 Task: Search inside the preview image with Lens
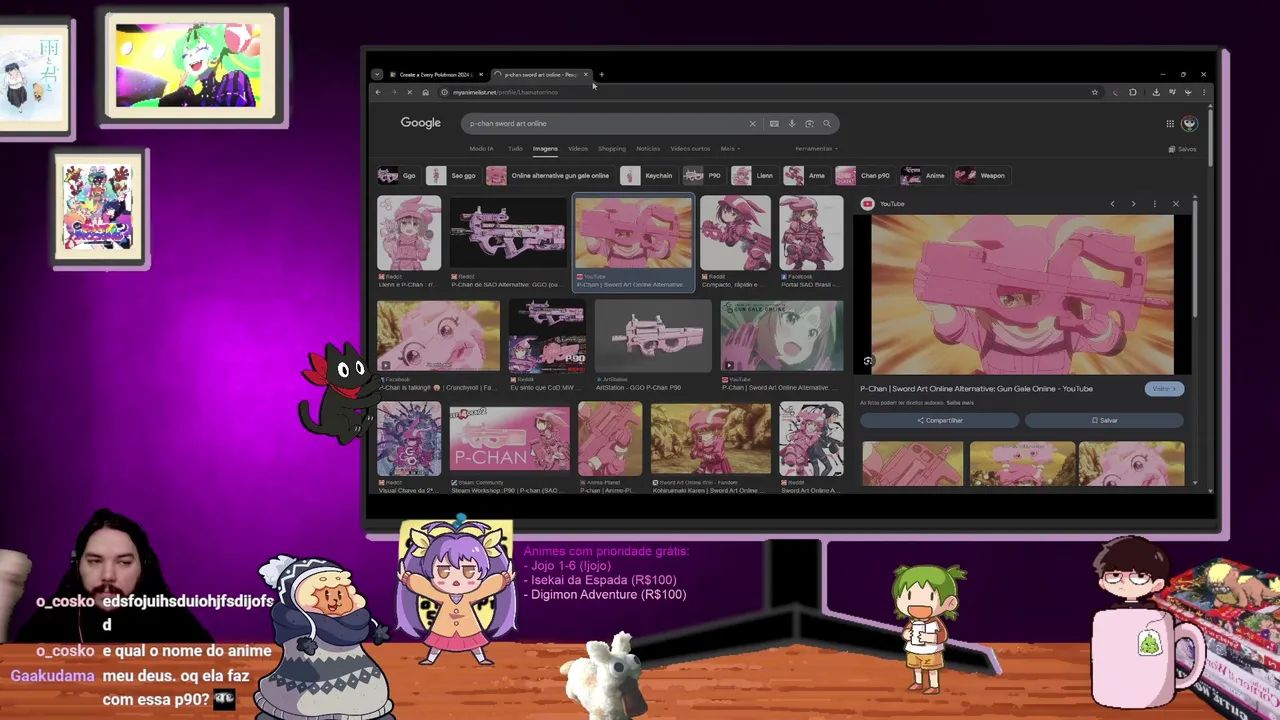[868, 361]
